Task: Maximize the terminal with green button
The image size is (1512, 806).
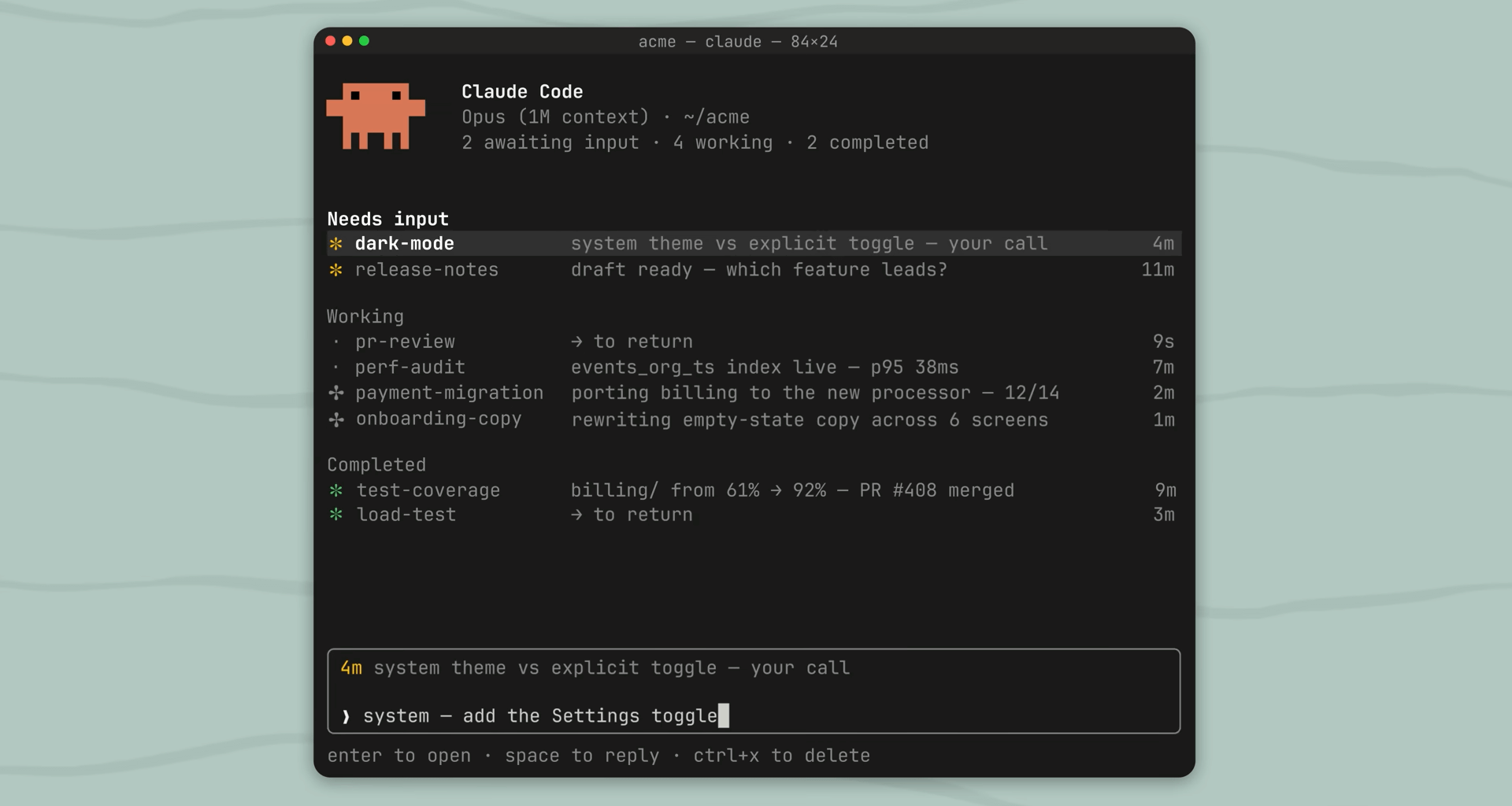Action: coord(364,41)
